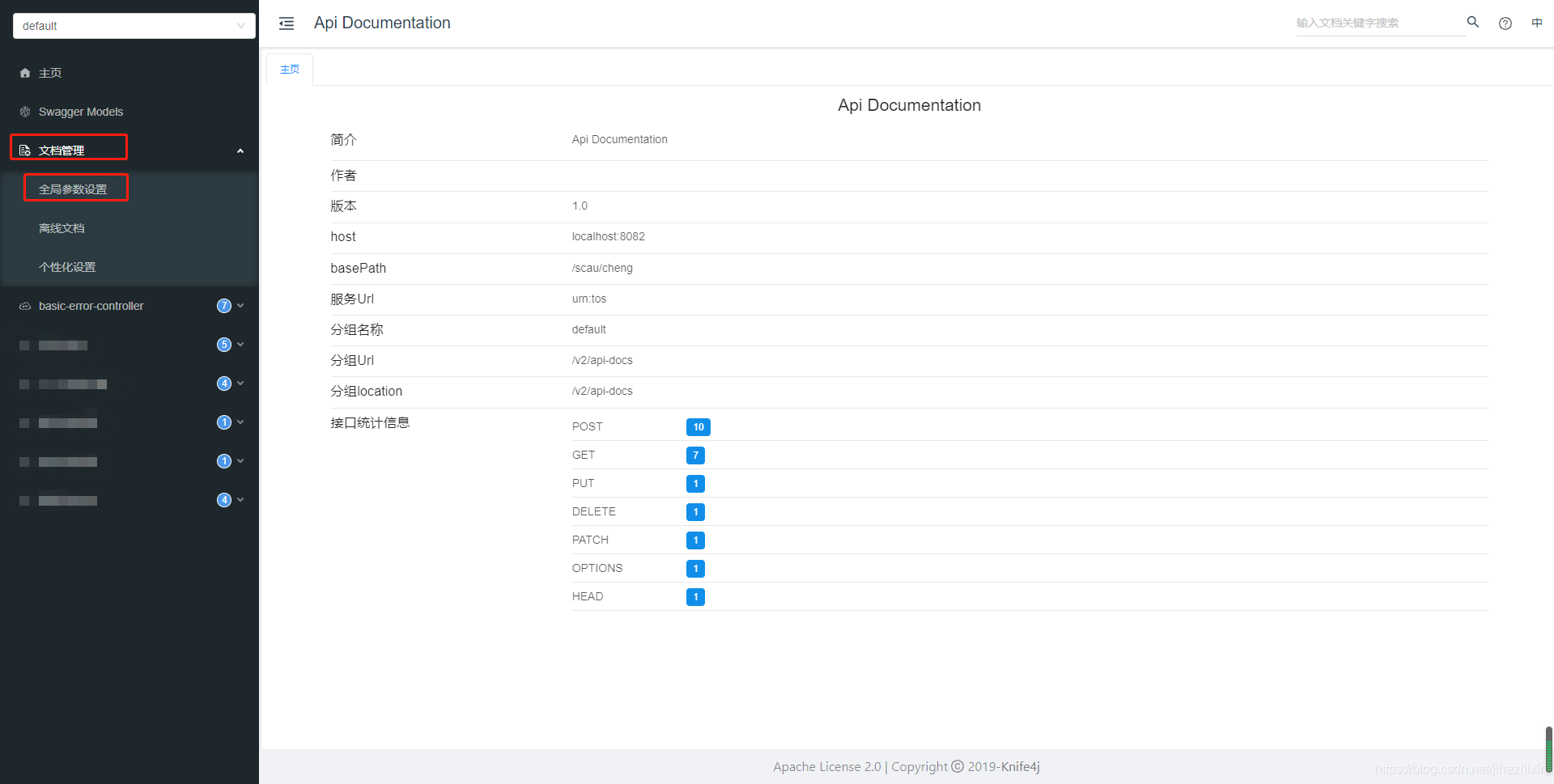Screen dimensions: 1554x784
Task: Click the PATCH method label
Action: click(x=590, y=540)
